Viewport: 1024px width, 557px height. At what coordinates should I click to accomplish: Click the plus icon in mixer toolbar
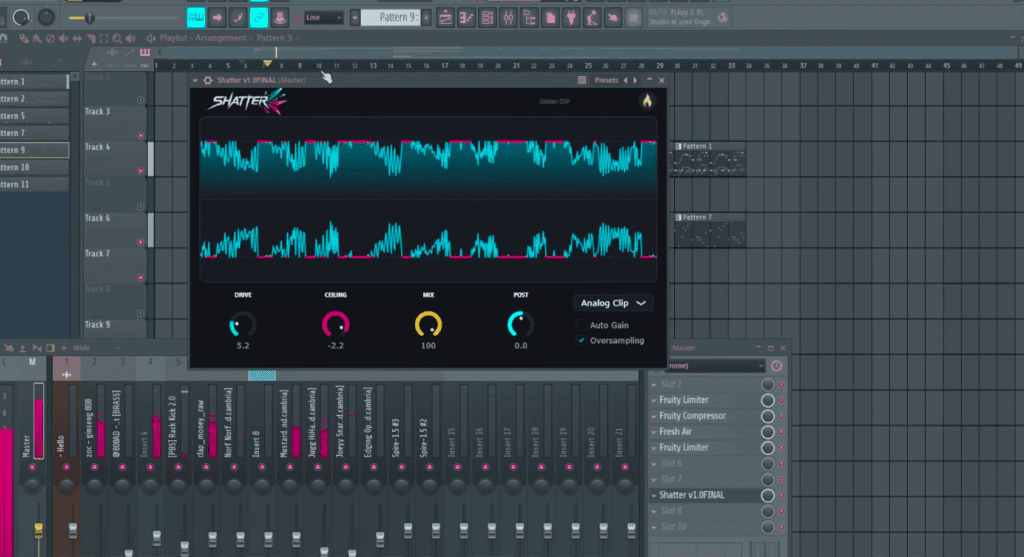pos(63,348)
